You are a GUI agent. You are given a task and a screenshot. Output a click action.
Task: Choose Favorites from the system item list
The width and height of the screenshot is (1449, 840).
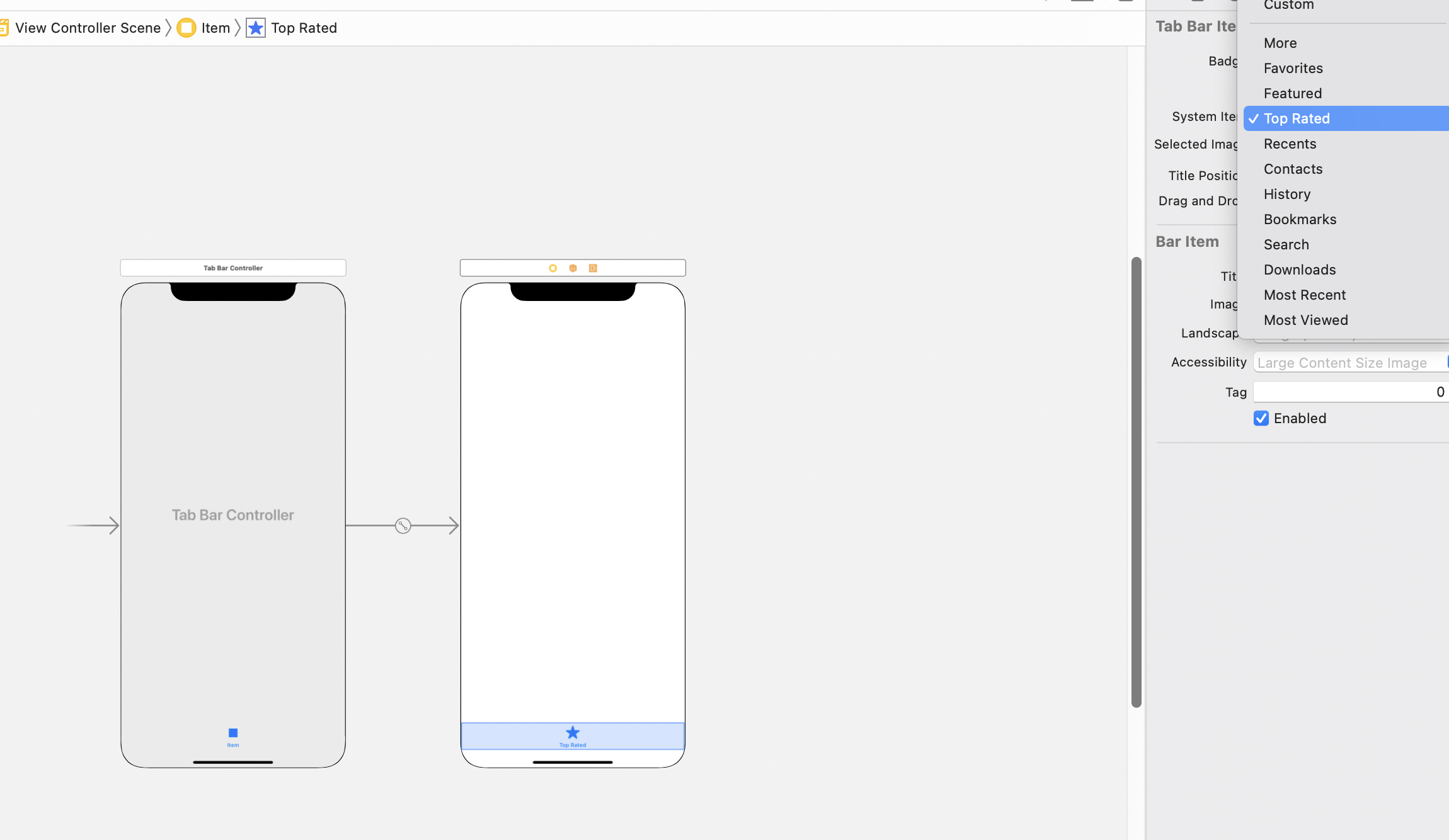coord(1293,68)
